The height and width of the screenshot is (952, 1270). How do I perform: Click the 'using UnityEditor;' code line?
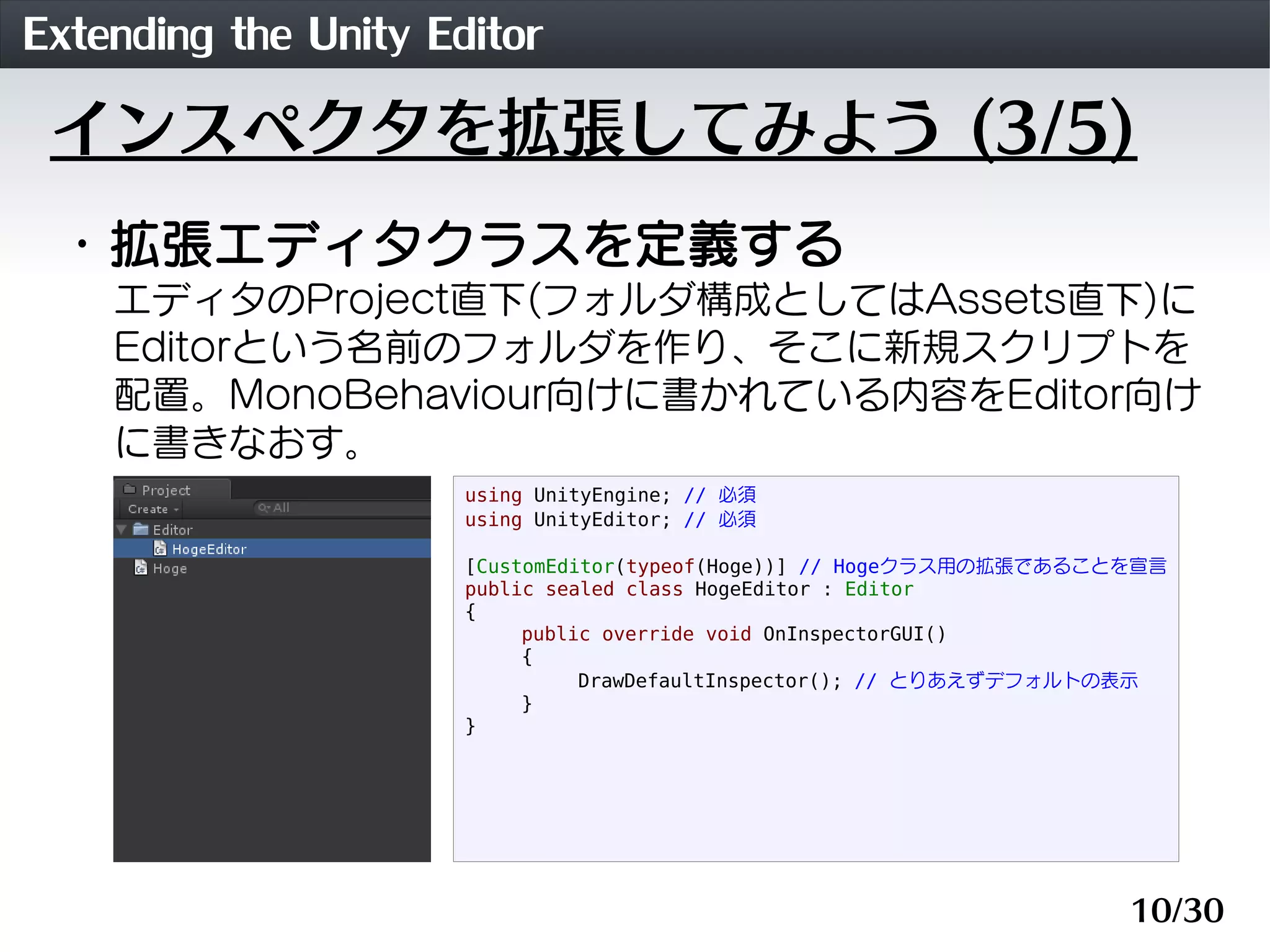610,520
